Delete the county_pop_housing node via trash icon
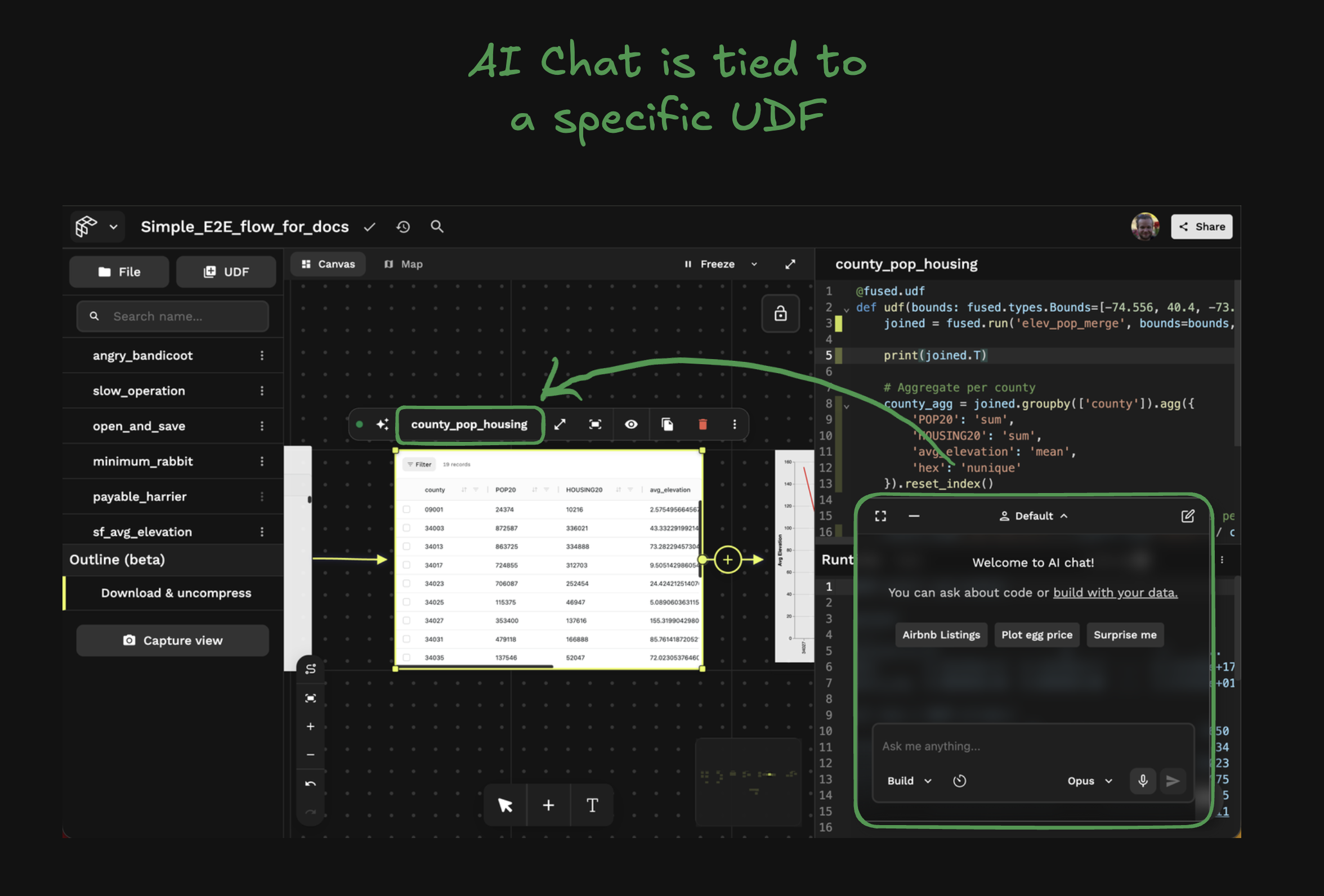This screenshot has height=896, width=1324. (x=703, y=424)
